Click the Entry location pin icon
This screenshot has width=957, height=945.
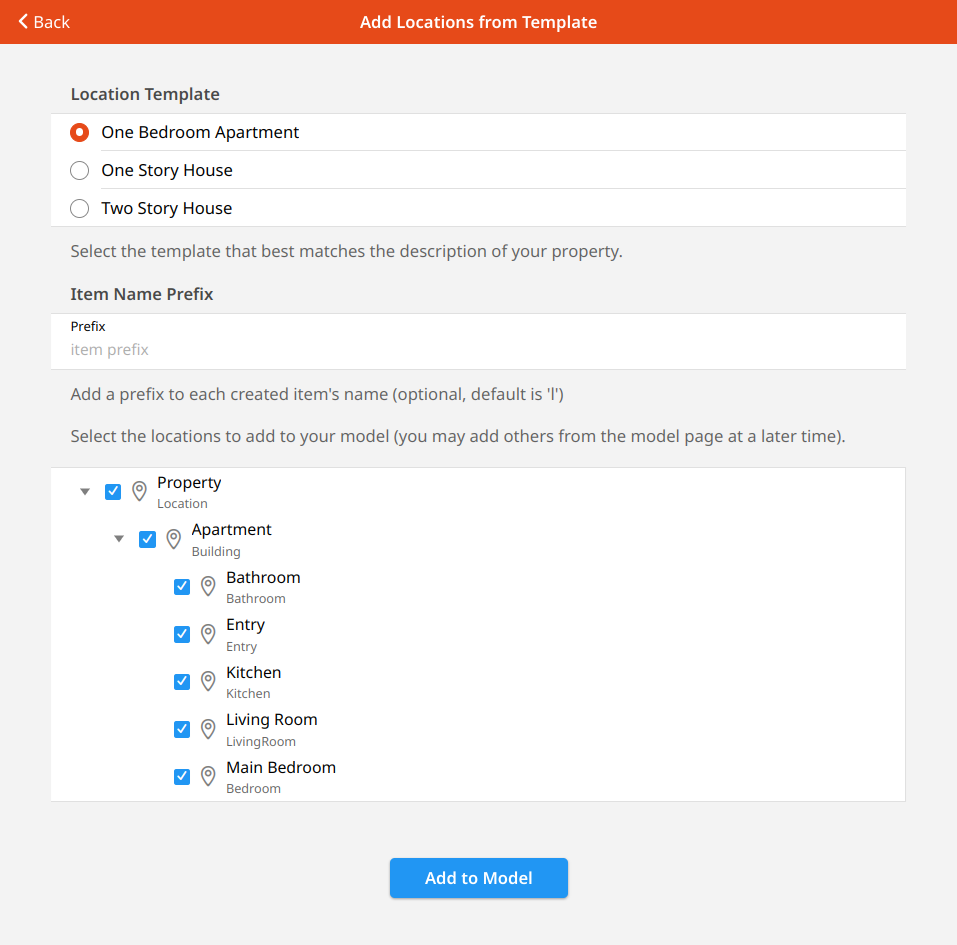click(208, 634)
